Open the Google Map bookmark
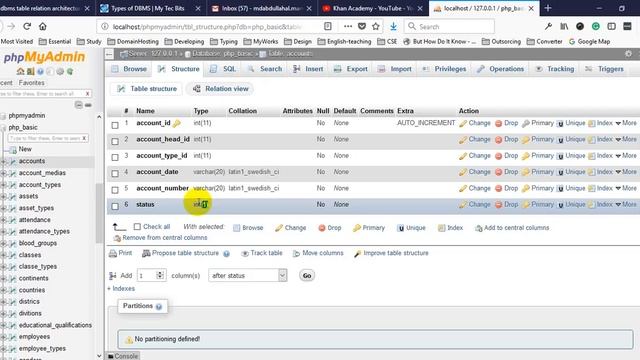 pyautogui.click(x=589, y=42)
